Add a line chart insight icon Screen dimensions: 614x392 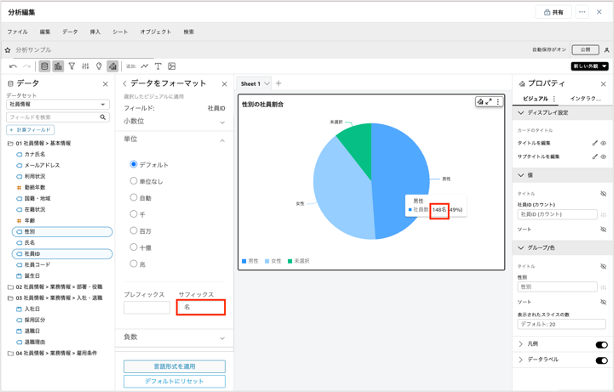pos(144,66)
